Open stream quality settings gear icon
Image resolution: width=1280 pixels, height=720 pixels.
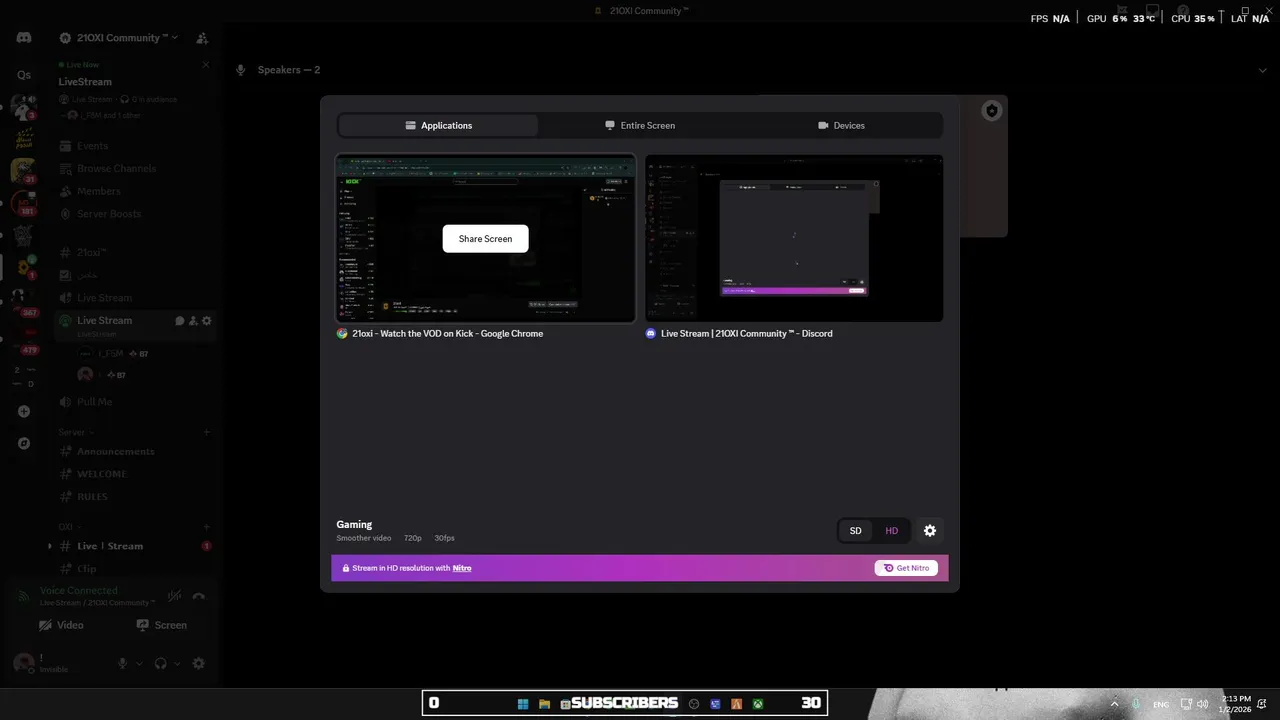coord(930,531)
